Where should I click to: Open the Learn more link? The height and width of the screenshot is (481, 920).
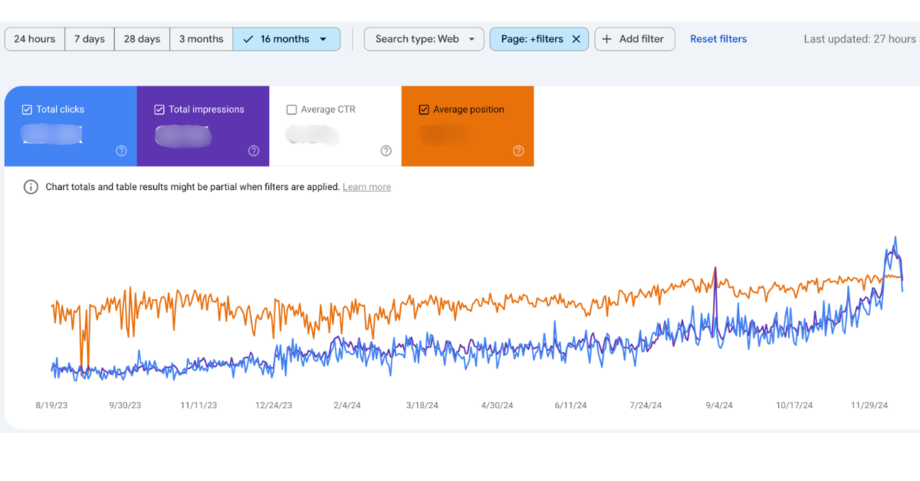coord(366,187)
